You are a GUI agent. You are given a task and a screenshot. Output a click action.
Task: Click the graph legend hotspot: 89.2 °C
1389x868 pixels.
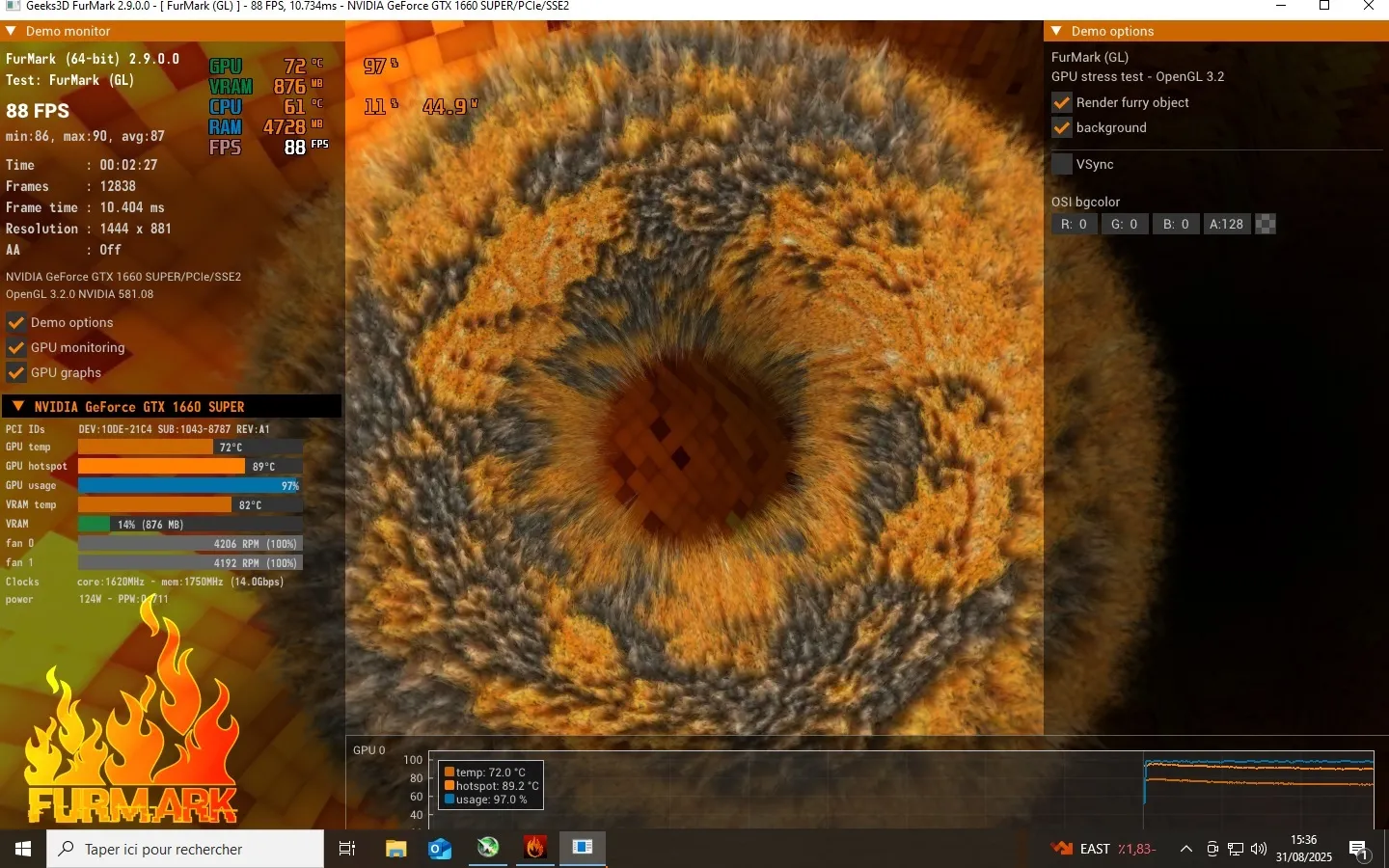click(491, 786)
